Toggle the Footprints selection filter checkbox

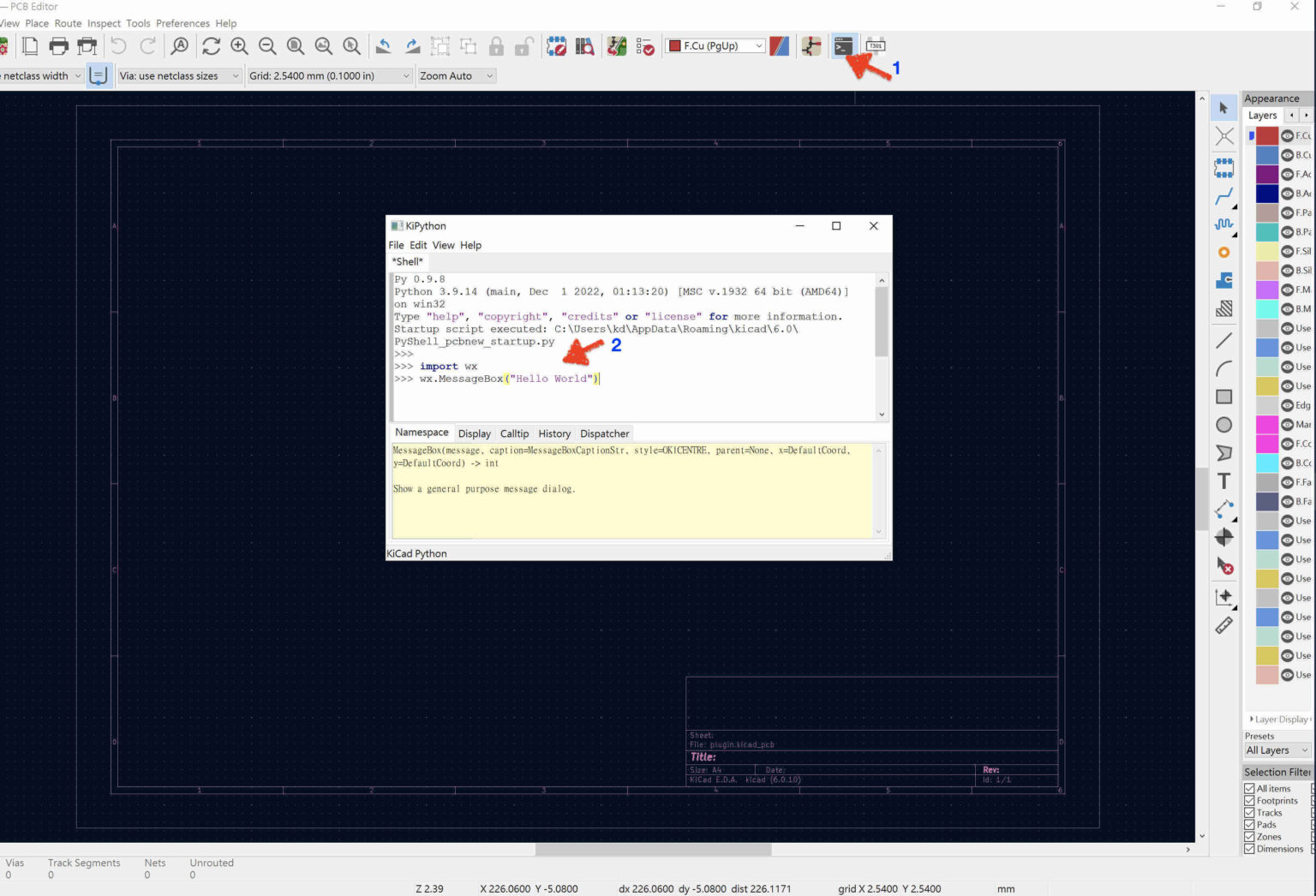[1249, 801]
